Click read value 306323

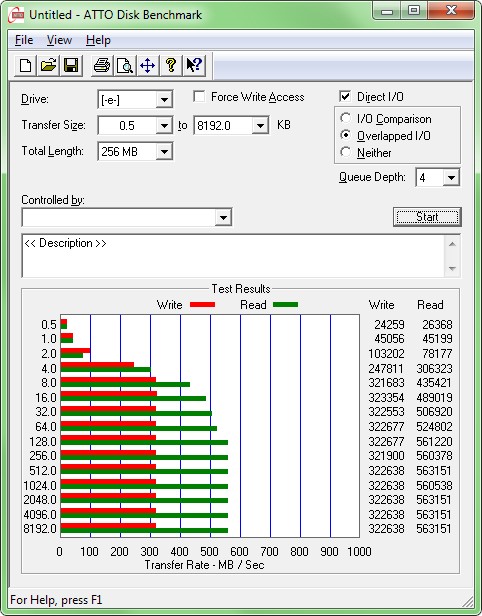[x=434, y=368]
